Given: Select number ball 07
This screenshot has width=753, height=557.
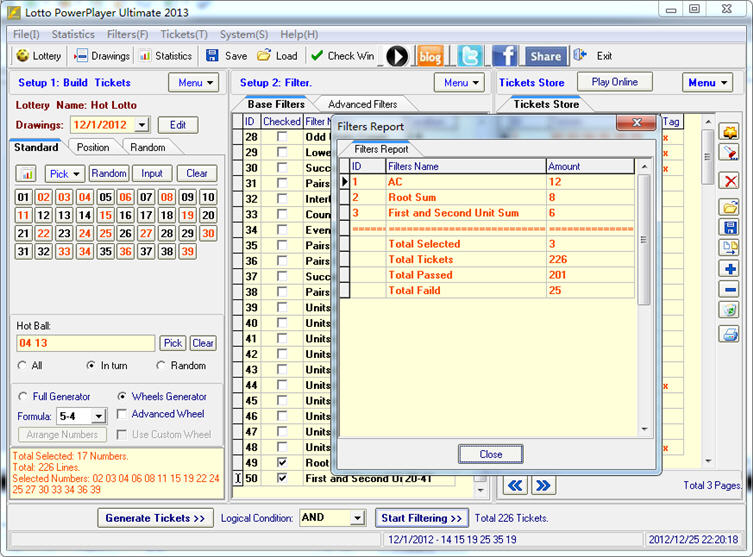Looking at the screenshot, I should (146, 197).
